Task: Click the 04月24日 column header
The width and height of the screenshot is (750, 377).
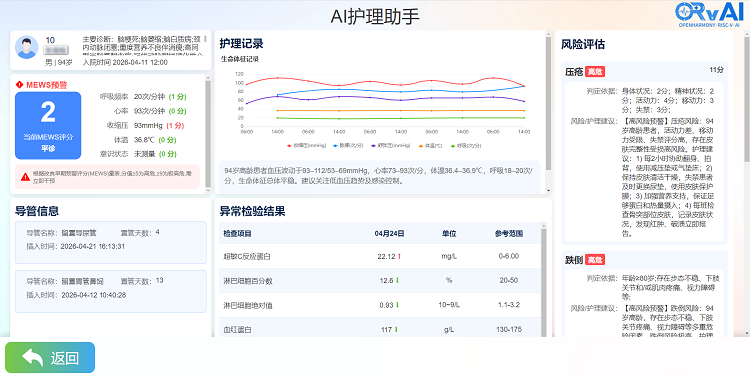Action: click(389, 233)
